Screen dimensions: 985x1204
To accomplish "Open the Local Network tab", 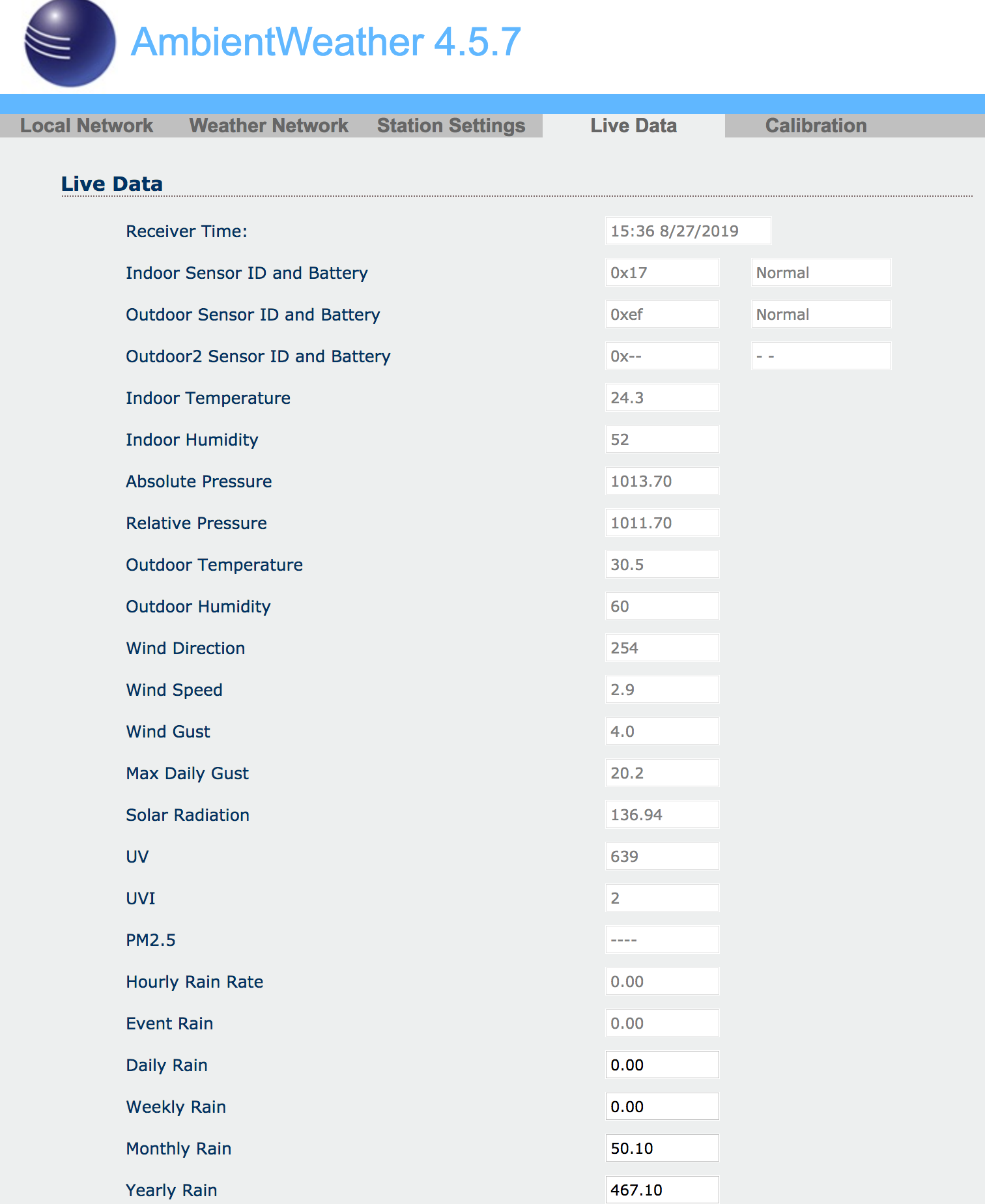I will tap(87, 126).
